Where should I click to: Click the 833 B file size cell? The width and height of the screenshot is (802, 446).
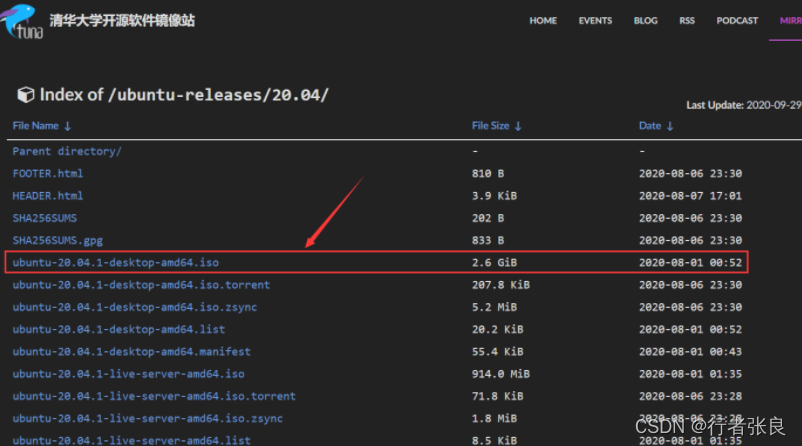point(488,240)
